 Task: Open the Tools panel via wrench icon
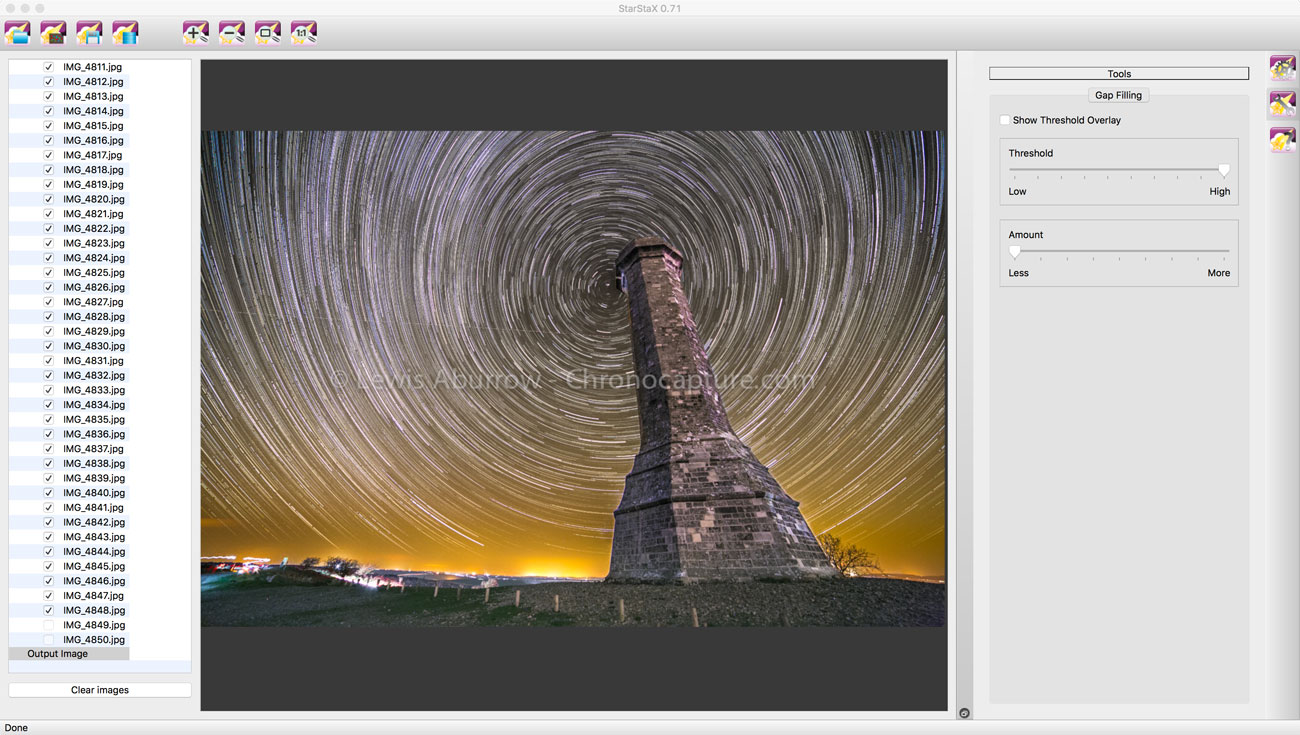pyautogui.click(x=1282, y=104)
